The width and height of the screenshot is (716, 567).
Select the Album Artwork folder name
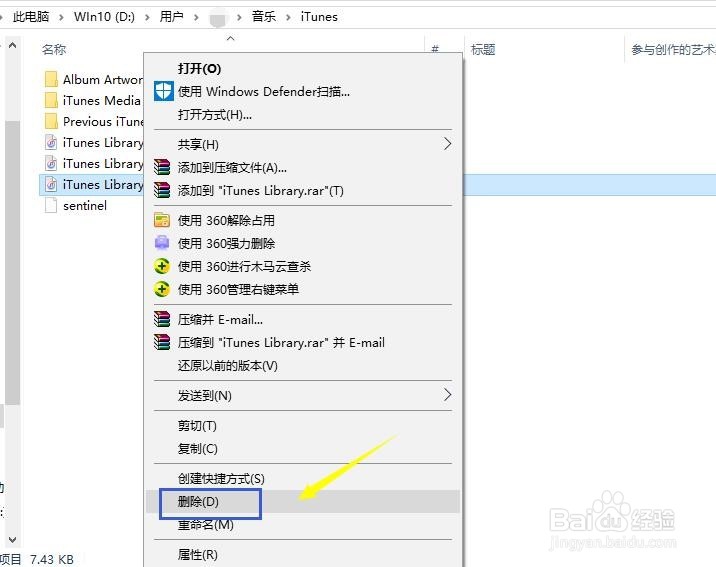point(102,79)
